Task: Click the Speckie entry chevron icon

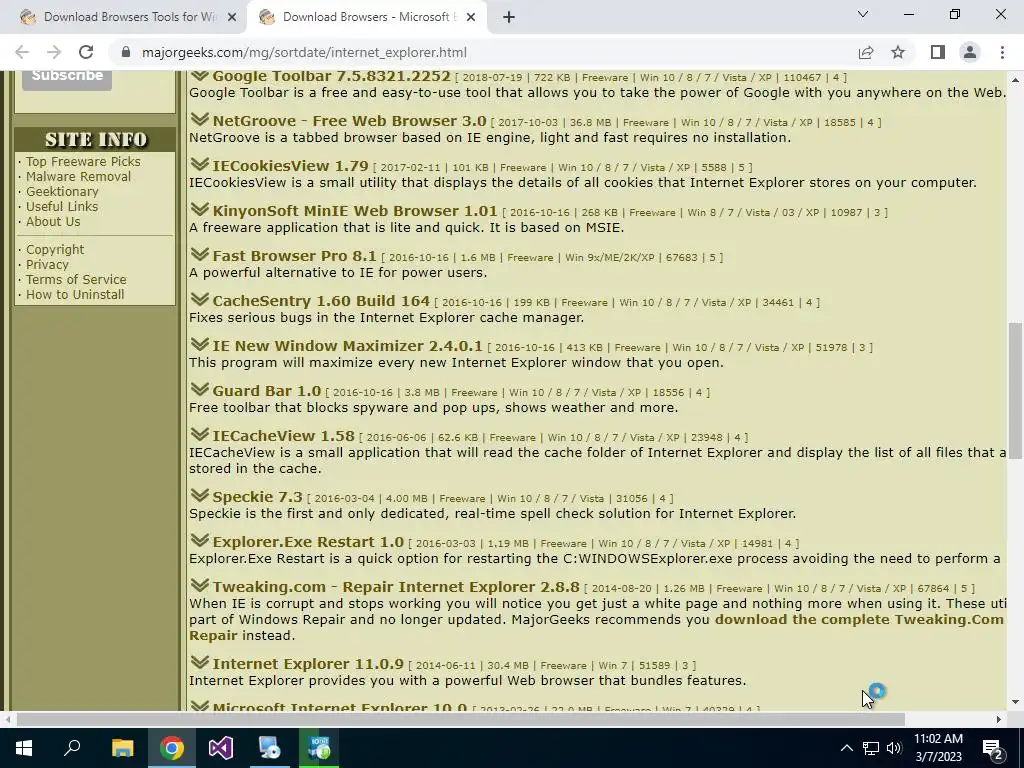Action: click(200, 496)
